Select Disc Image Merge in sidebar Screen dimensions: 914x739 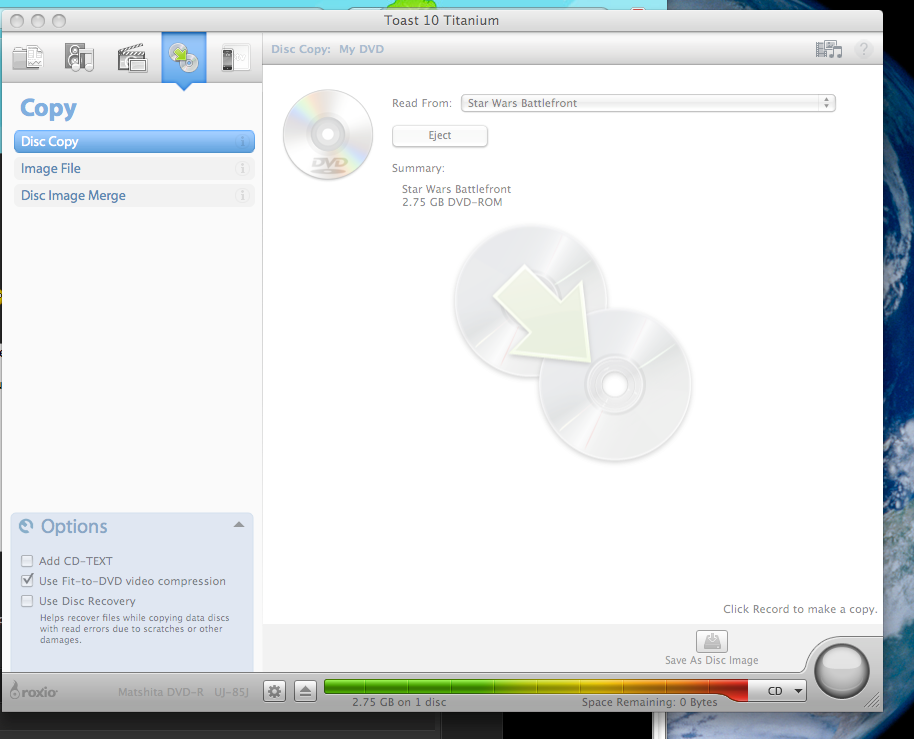pyautogui.click(x=134, y=196)
